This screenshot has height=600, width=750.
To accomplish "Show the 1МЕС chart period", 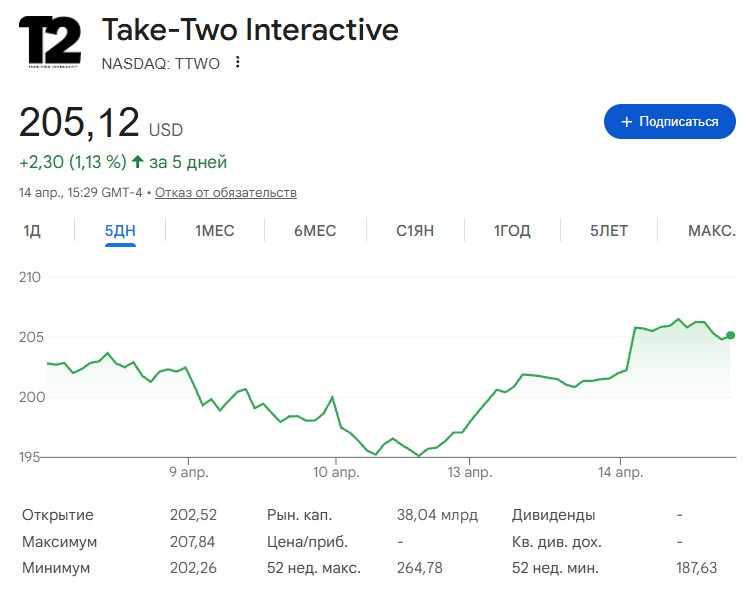I will point(214,231).
